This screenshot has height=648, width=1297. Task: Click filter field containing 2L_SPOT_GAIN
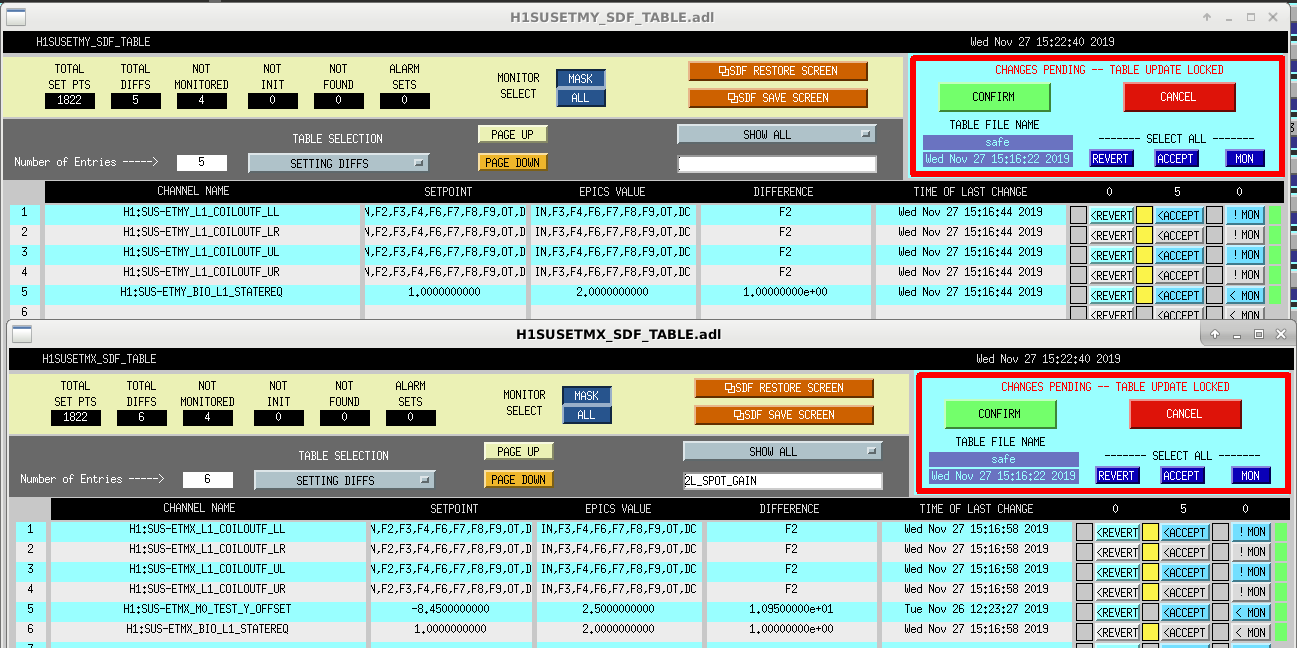pyautogui.click(x=782, y=481)
